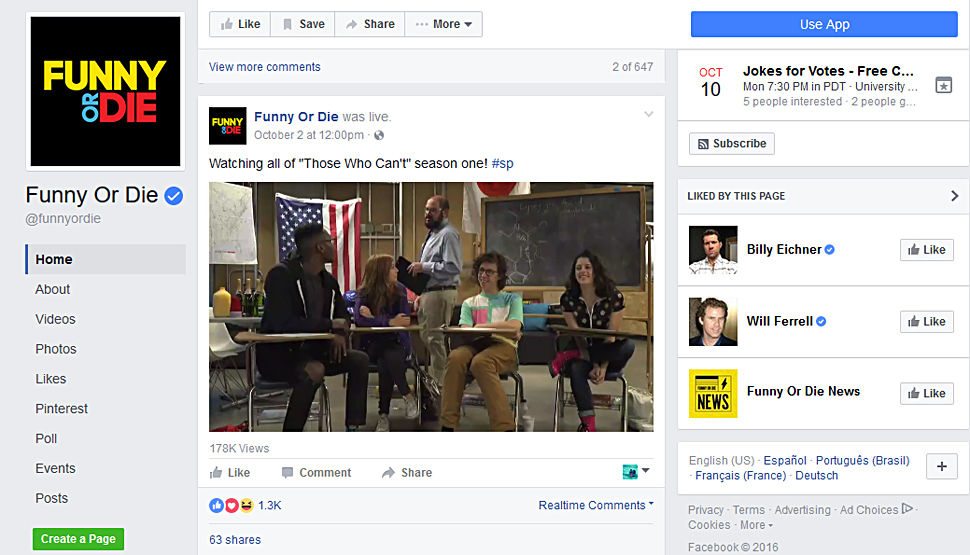The image size is (970, 555).
Task: Like the Will Ferrell page
Action: pos(927,322)
